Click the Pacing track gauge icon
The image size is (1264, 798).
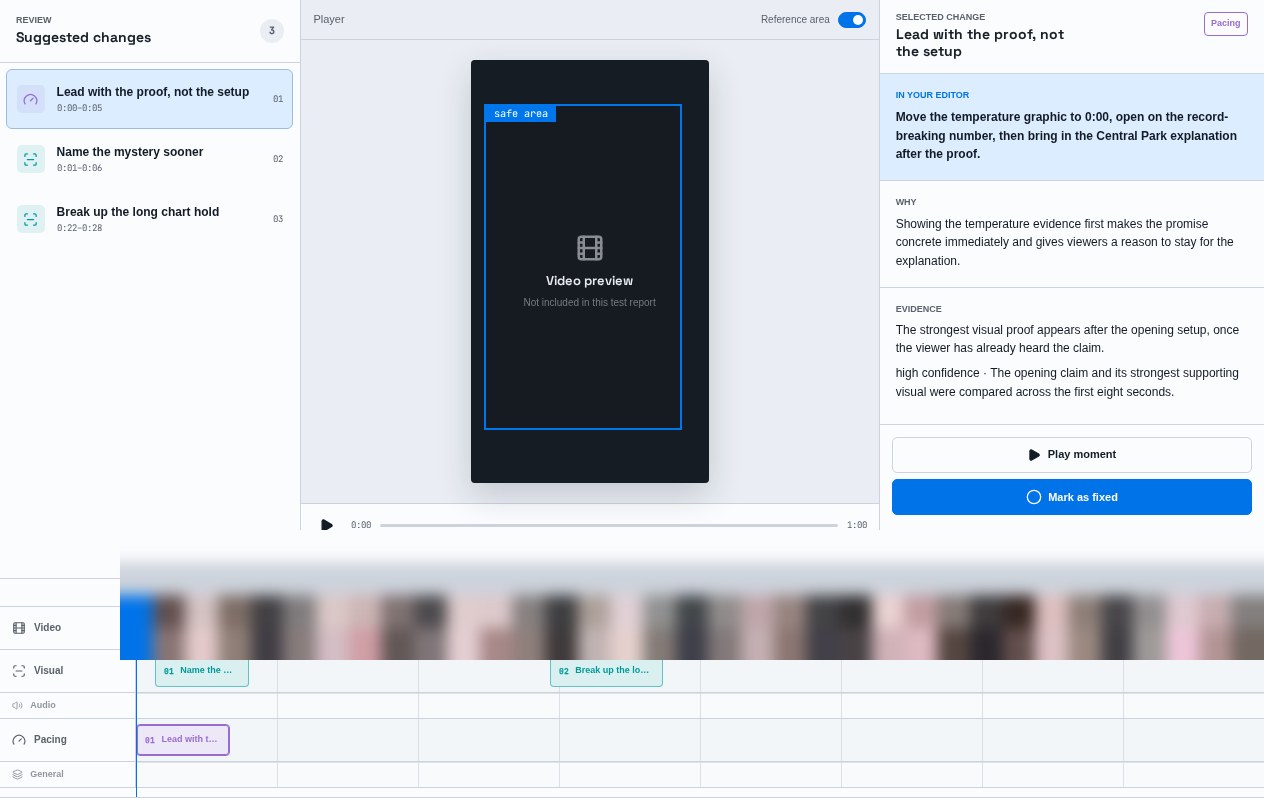coord(19,740)
